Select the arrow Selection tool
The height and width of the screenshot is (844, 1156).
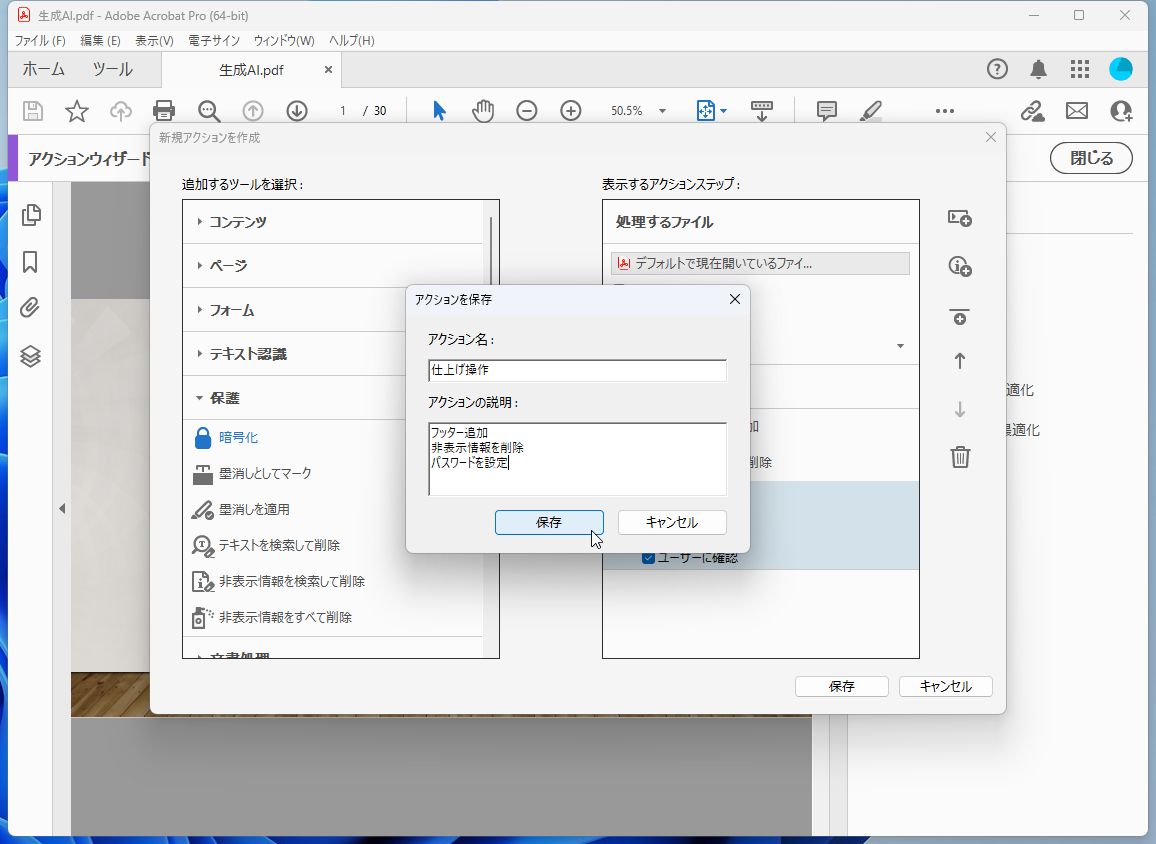(x=437, y=110)
